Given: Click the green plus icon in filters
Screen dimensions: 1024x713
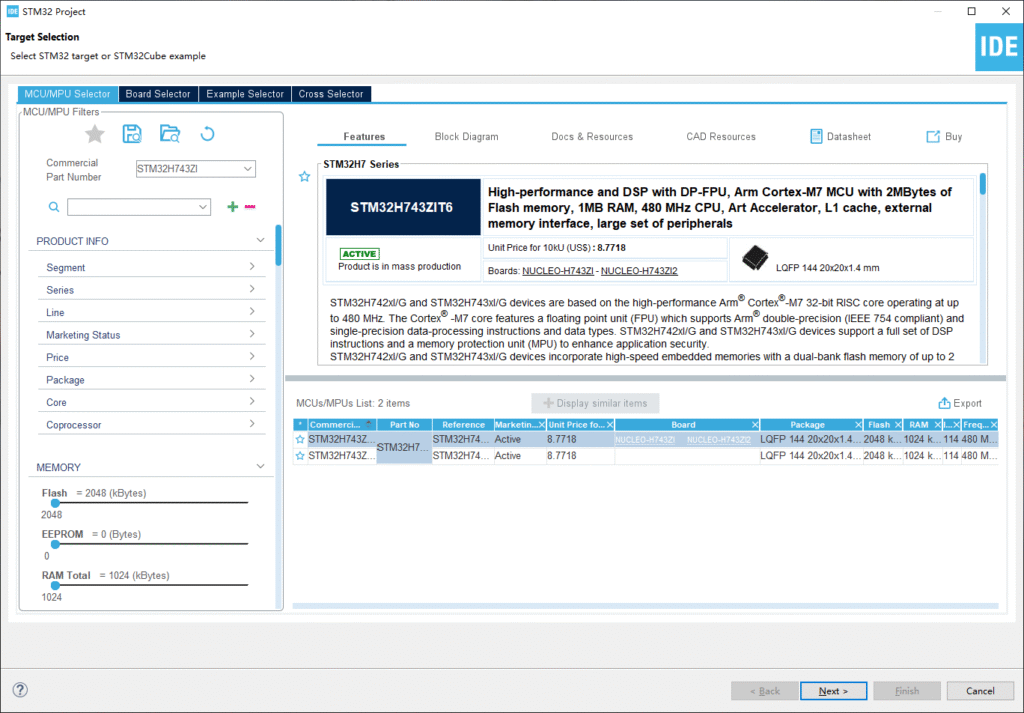Looking at the screenshot, I should [232, 207].
